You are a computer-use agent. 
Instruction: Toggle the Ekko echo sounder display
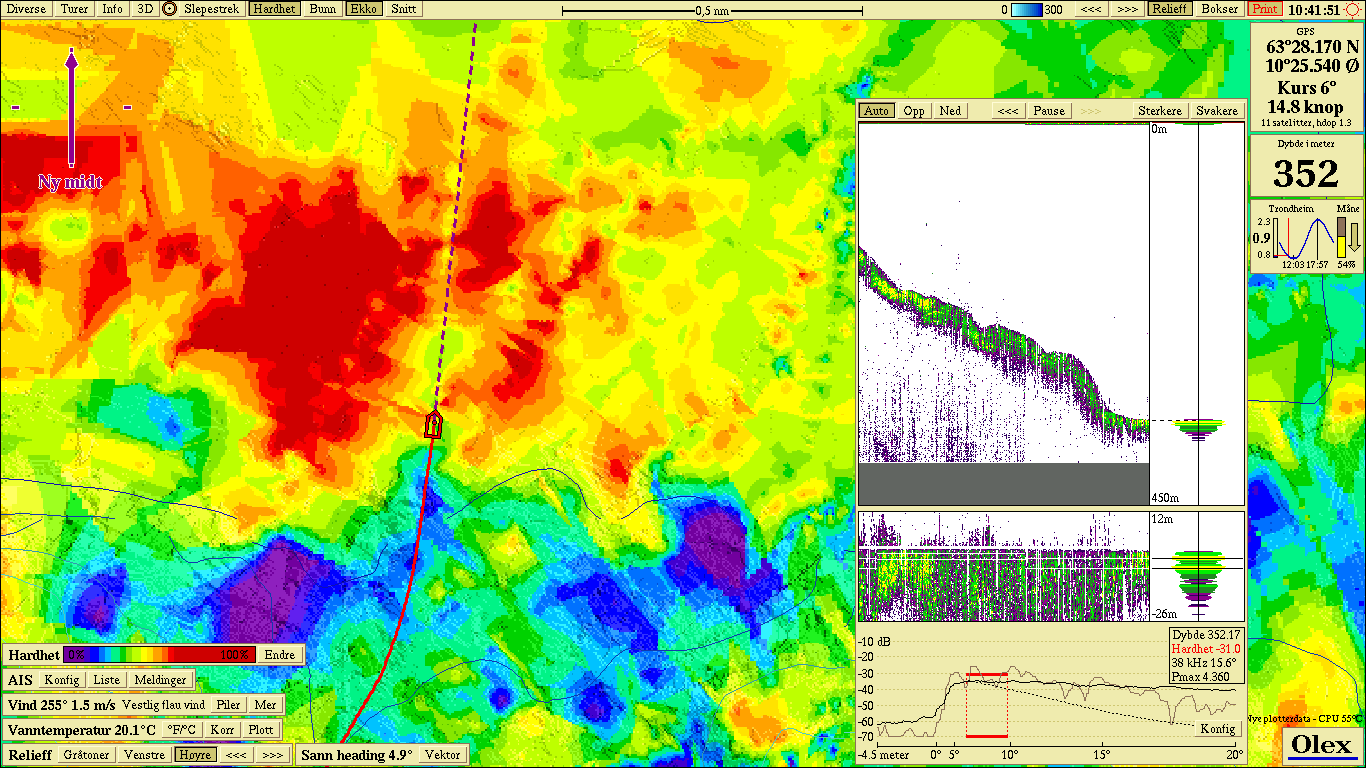tap(363, 9)
